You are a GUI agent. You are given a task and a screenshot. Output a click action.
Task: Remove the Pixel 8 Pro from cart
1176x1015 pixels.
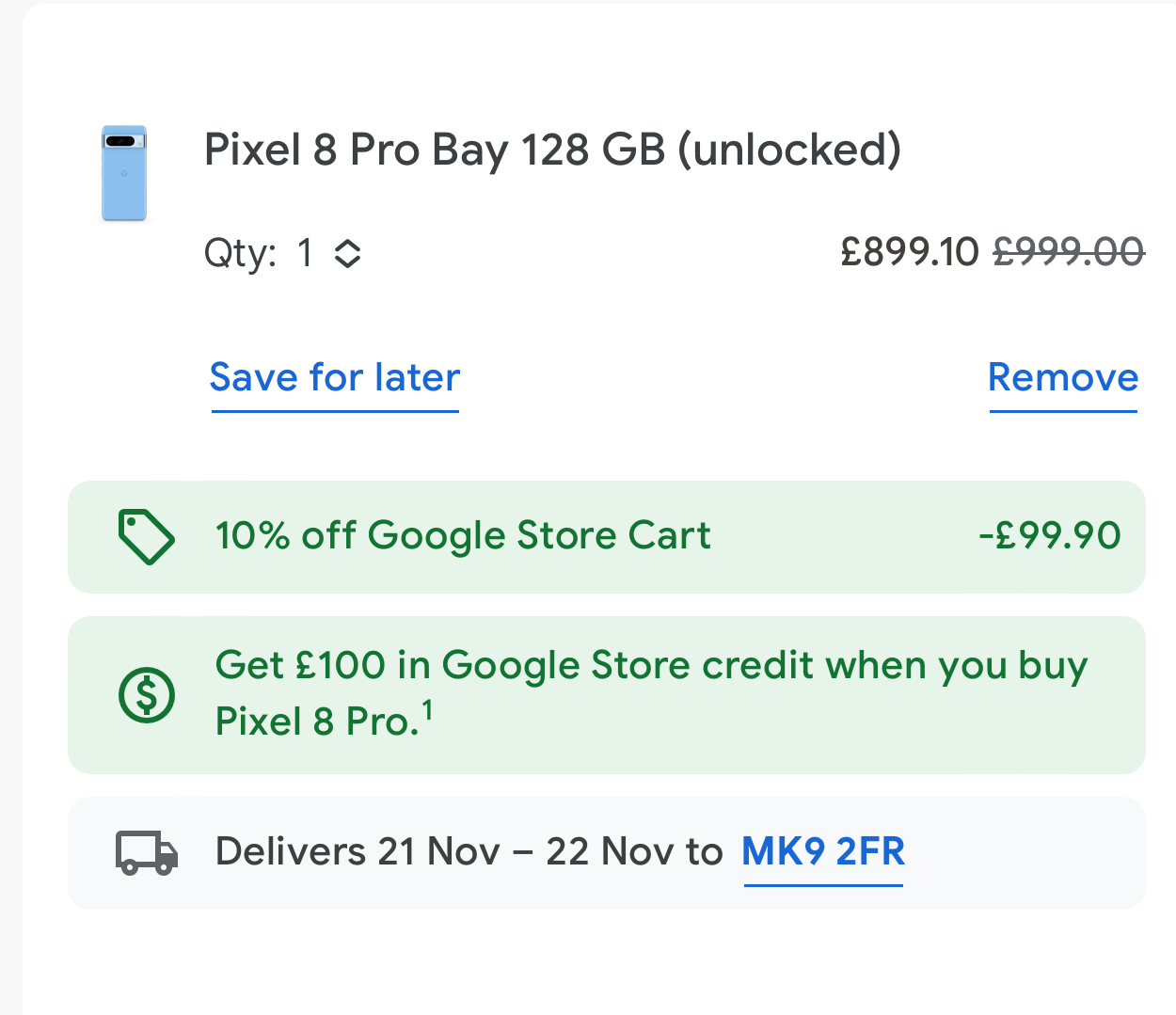pos(1063,378)
